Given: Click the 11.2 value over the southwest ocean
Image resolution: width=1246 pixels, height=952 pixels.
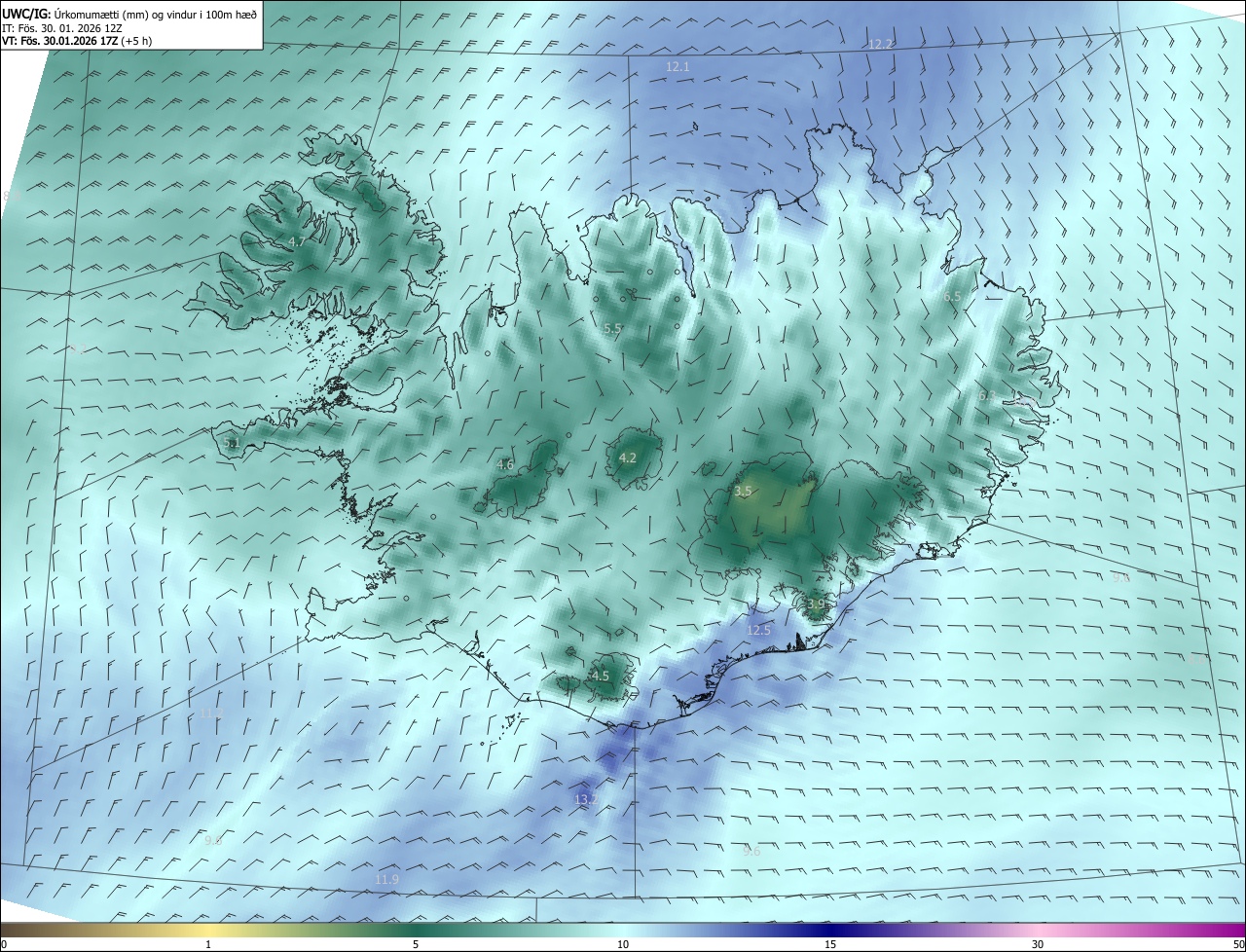Looking at the screenshot, I should [x=211, y=714].
